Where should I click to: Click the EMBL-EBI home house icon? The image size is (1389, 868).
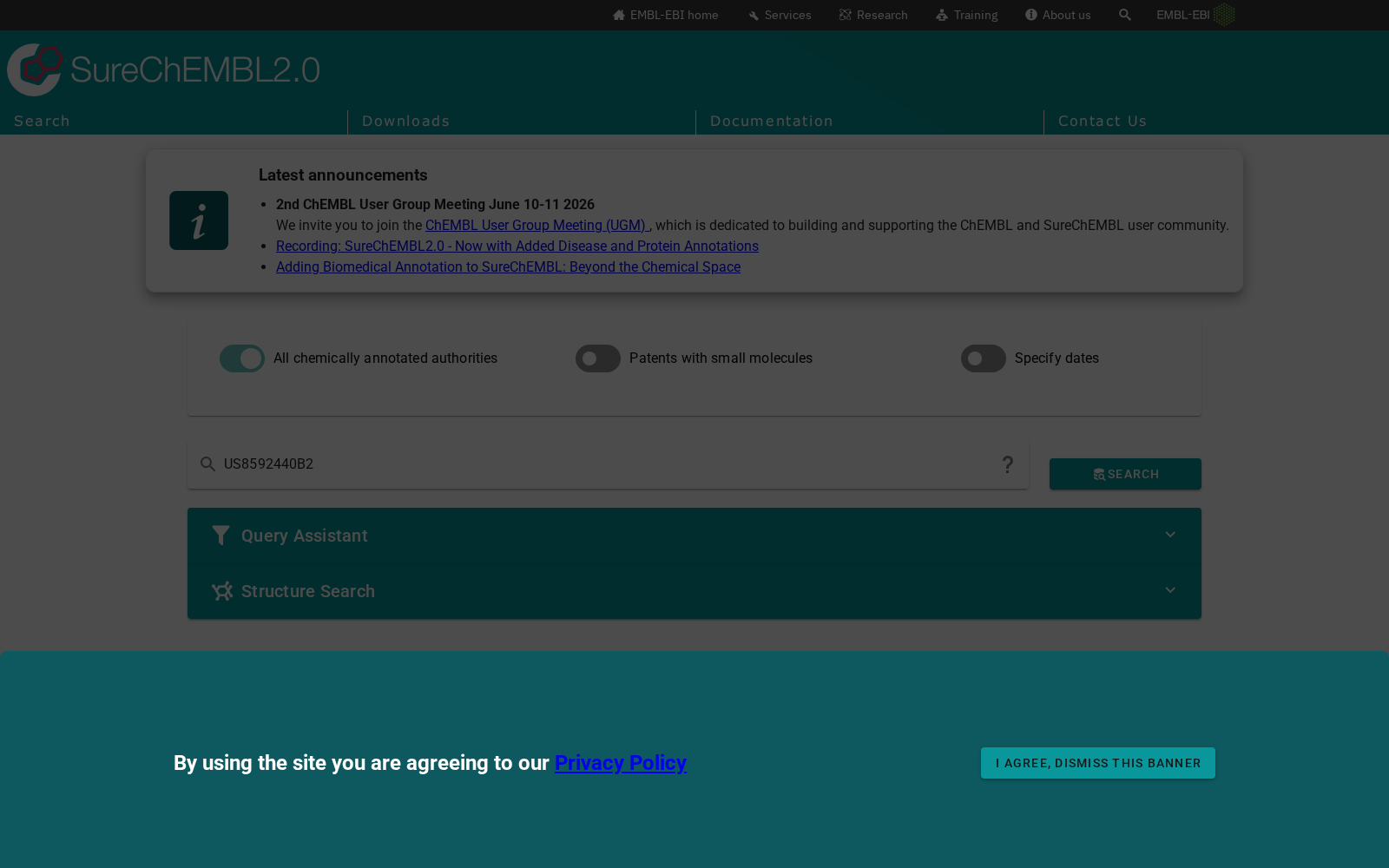(619, 15)
